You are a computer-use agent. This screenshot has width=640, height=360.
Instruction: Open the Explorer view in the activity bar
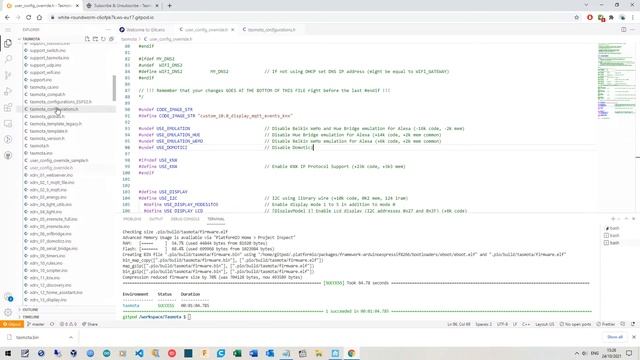[8, 43]
